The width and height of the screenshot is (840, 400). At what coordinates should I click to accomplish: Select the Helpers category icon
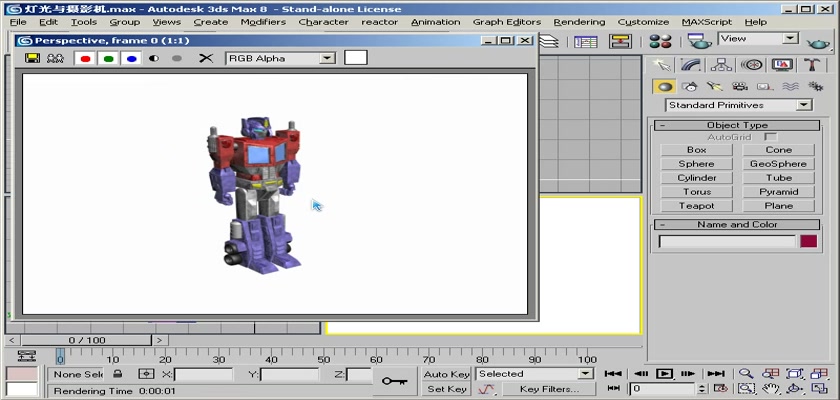764,87
